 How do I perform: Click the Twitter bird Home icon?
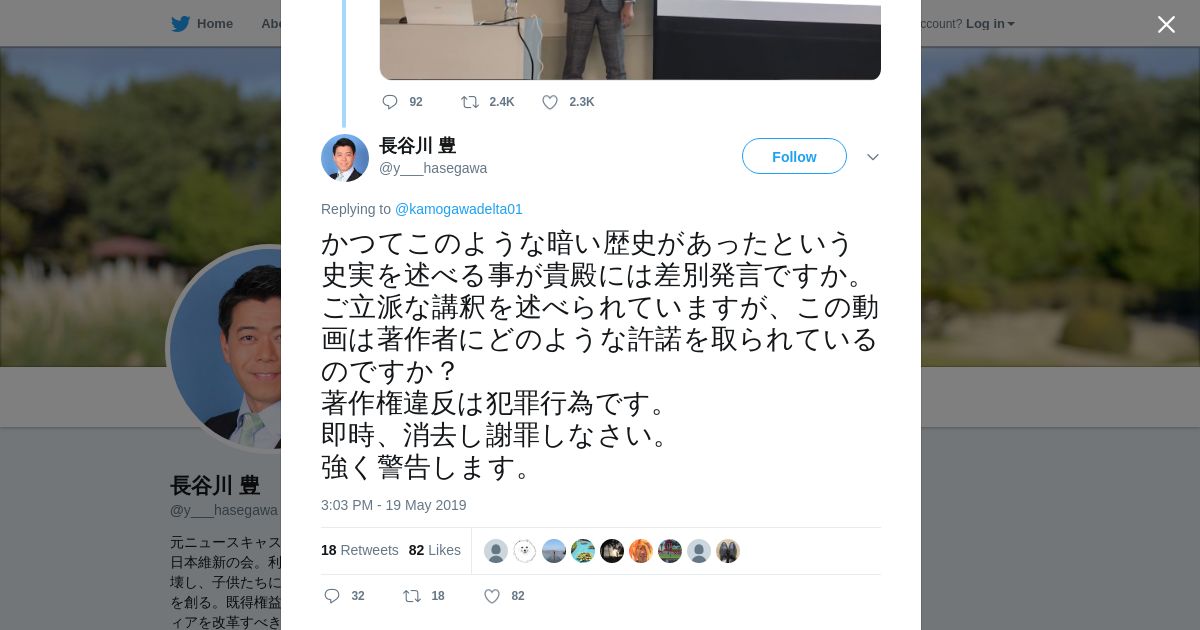(180, 24)
